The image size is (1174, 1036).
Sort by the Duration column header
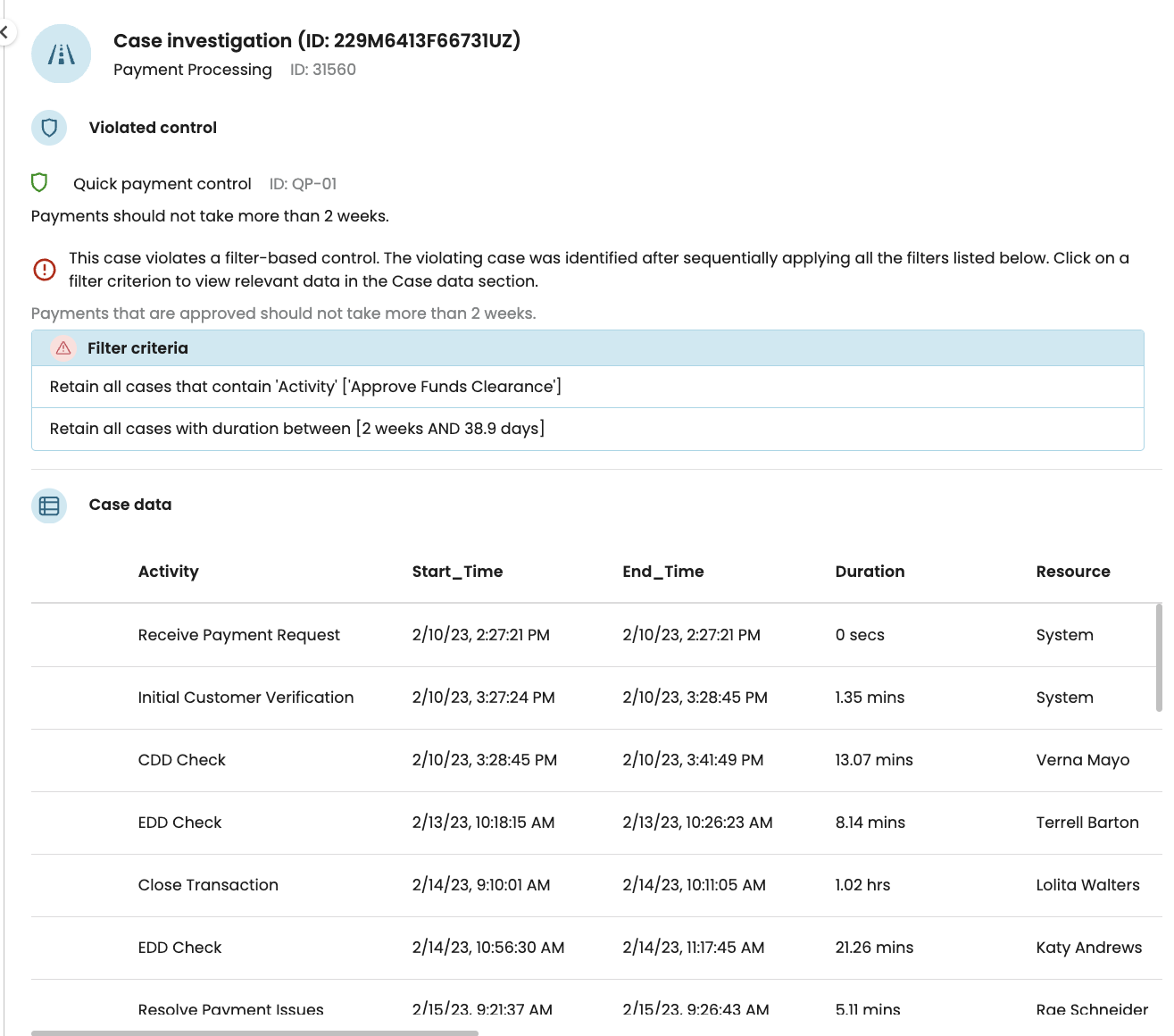point(870,572)
